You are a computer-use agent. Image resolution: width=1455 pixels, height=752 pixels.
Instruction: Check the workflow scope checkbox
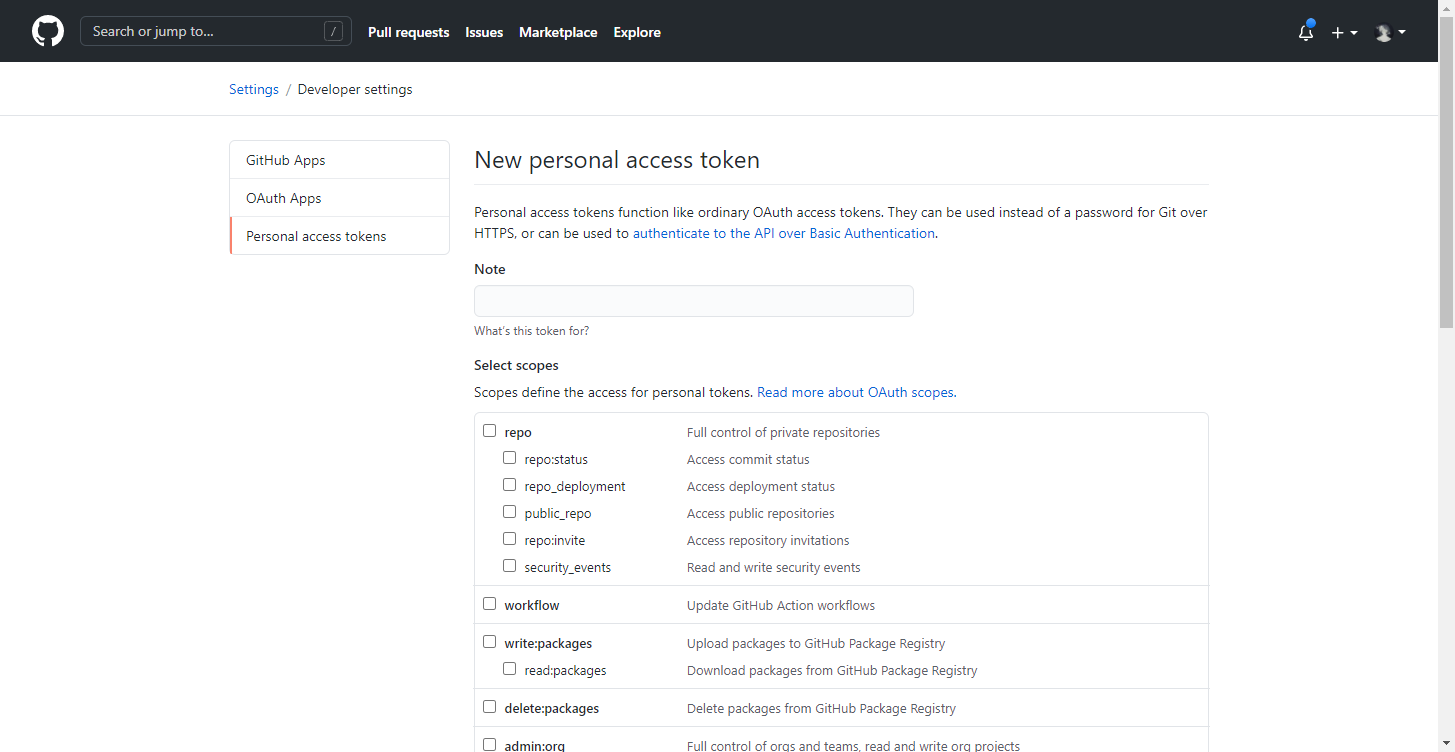point(490,604)
